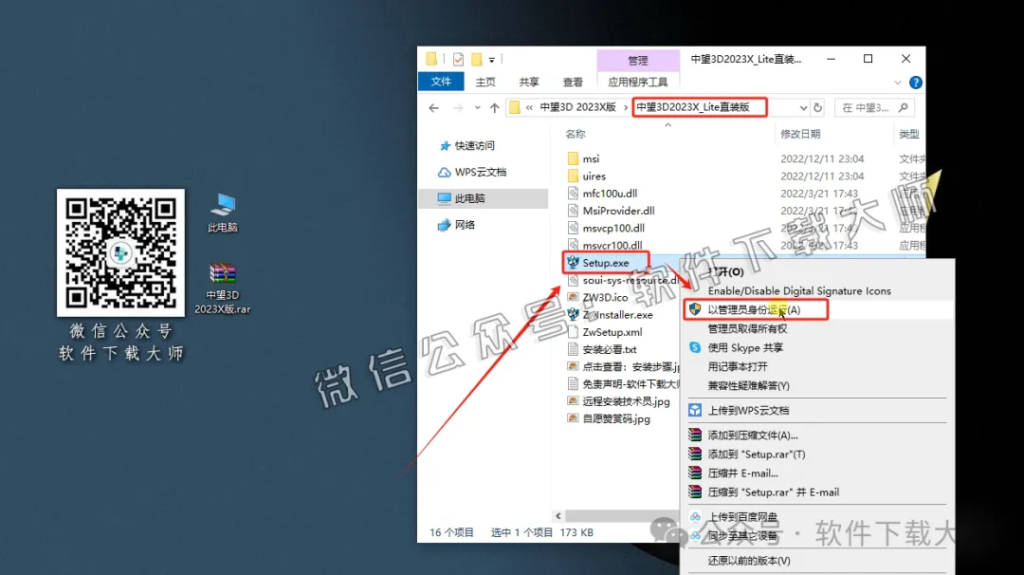Sort by the 类型 column header
This screenshot has width=1024, height=575.
point(908,134)
